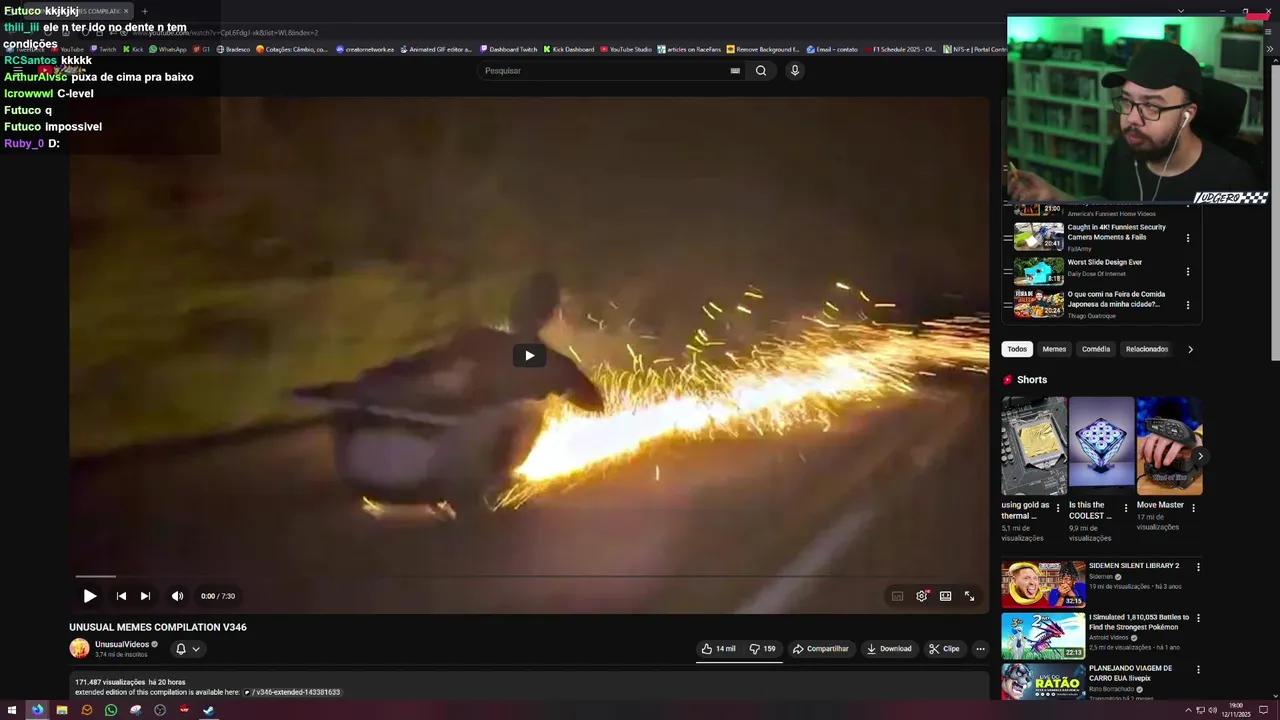The height and width of the screenshot is (720, 1280).
Task: Show more Shorts with the right arrow
Action: pos(1200,456)
